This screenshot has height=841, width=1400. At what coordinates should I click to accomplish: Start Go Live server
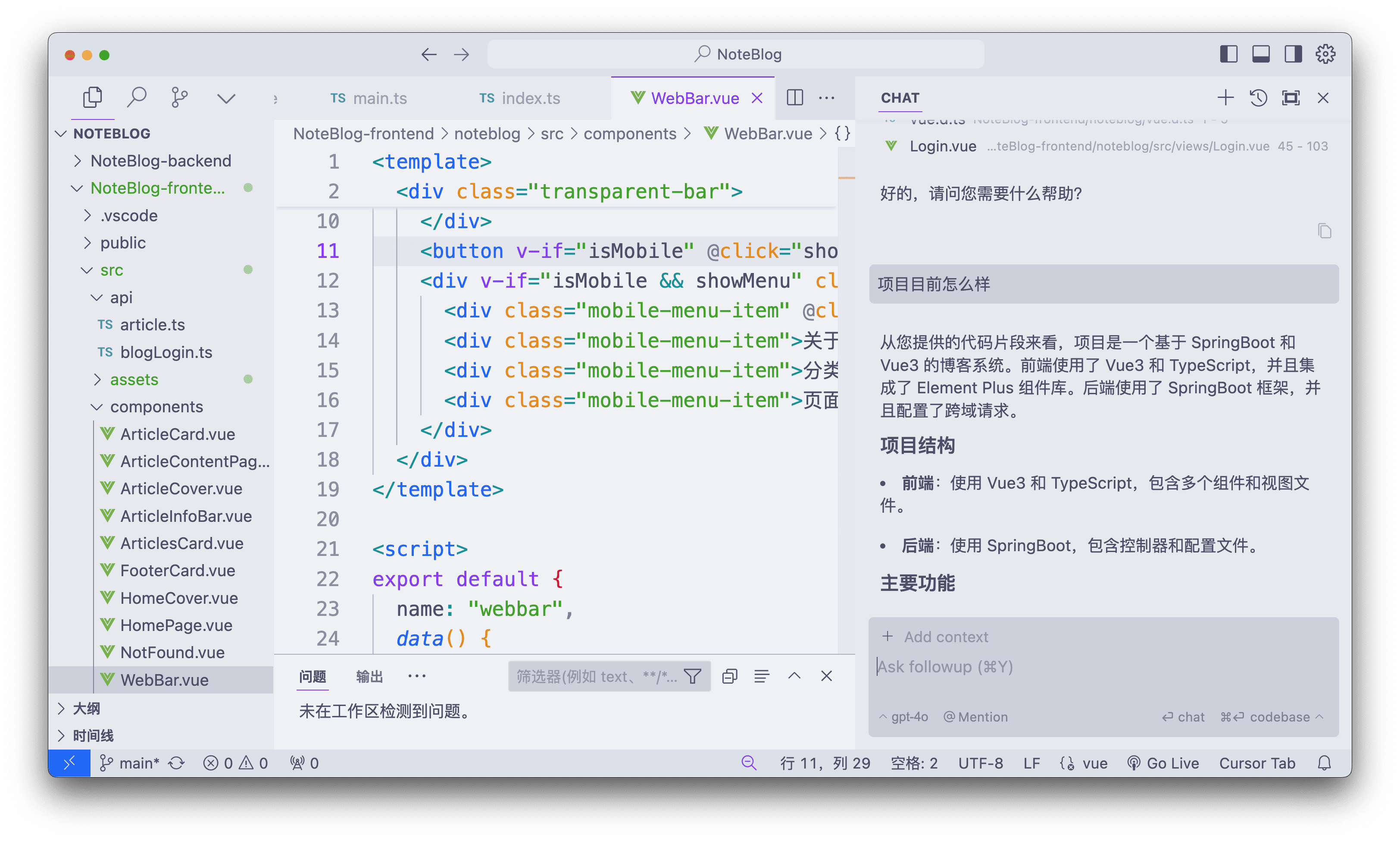pos(1162,763)
